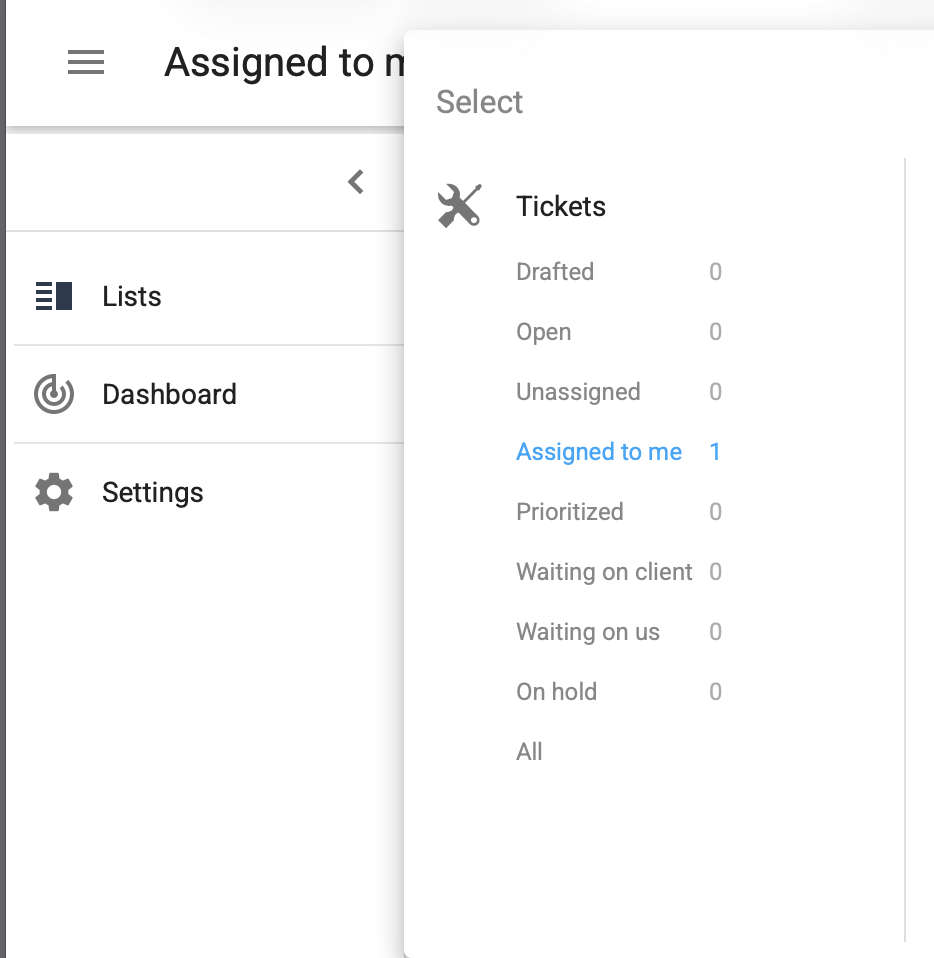The width and height of the screenshot is (934, 958).
Task: Select All tickets option
Action: pyautogui.click(x=530, y=752)
